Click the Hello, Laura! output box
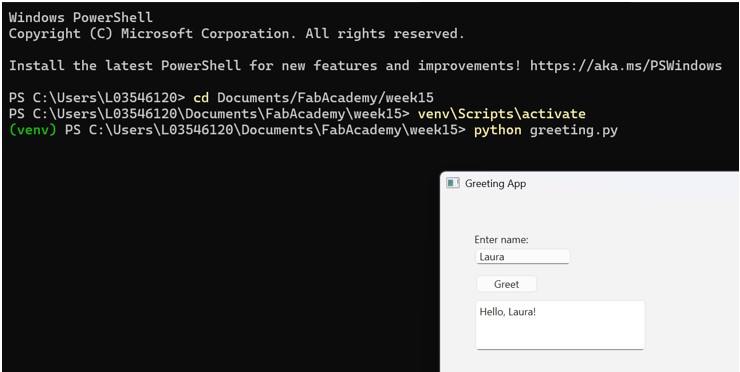Image resolution: width=740 pixels, height=372 pixels. pos(560,325)
